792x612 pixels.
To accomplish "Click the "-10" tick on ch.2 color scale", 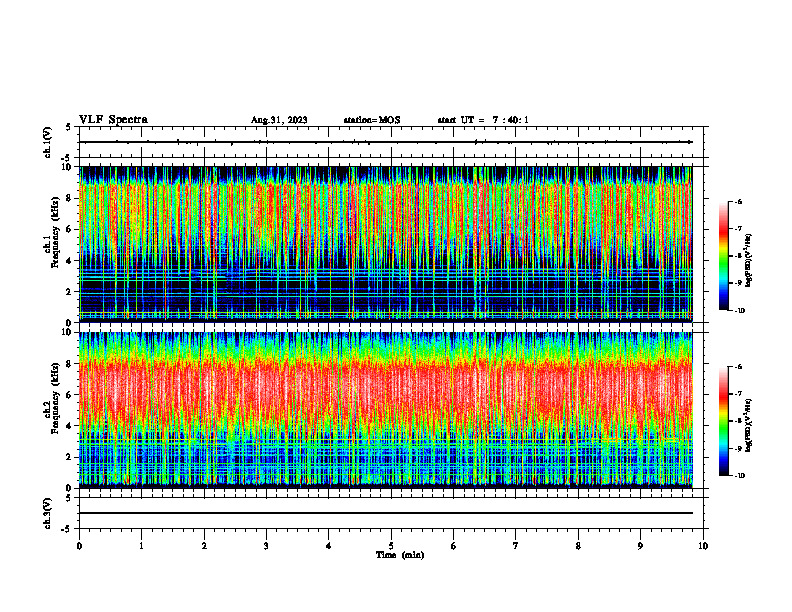I will coord(740,476).
